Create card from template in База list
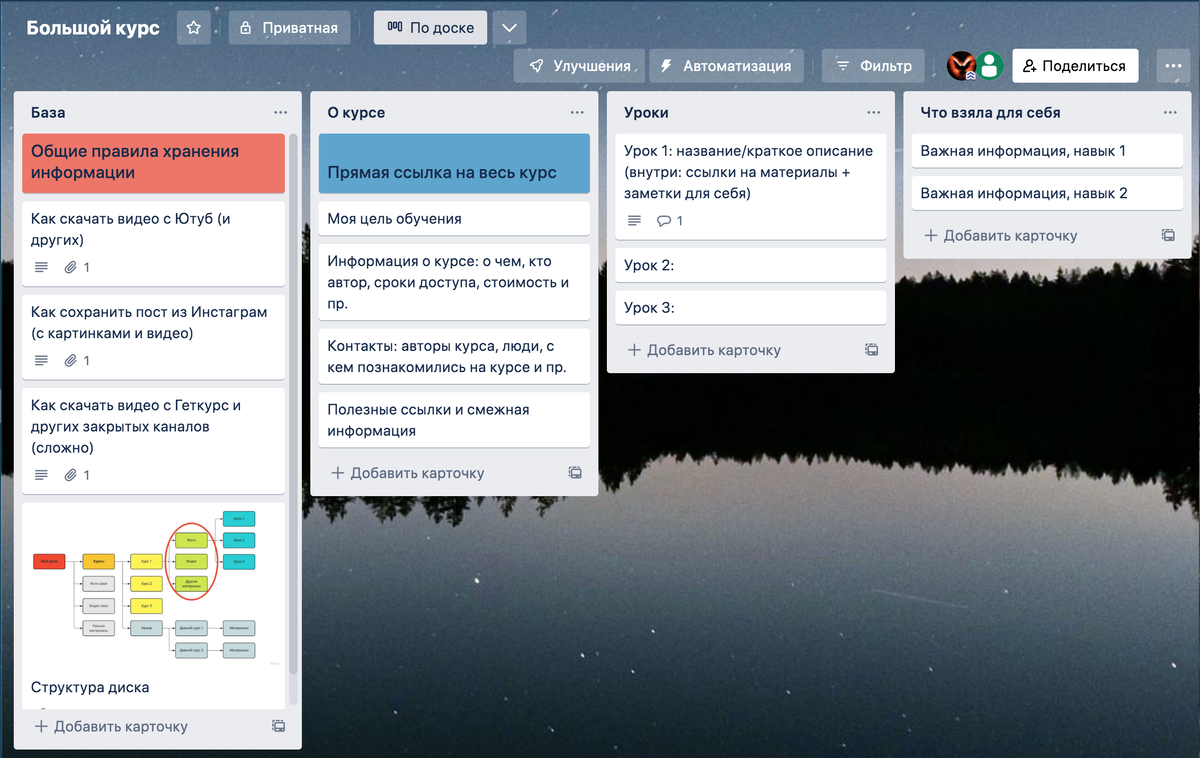Image resolution: width=1200 pixels, height=758 pixels. pos(279,726)
